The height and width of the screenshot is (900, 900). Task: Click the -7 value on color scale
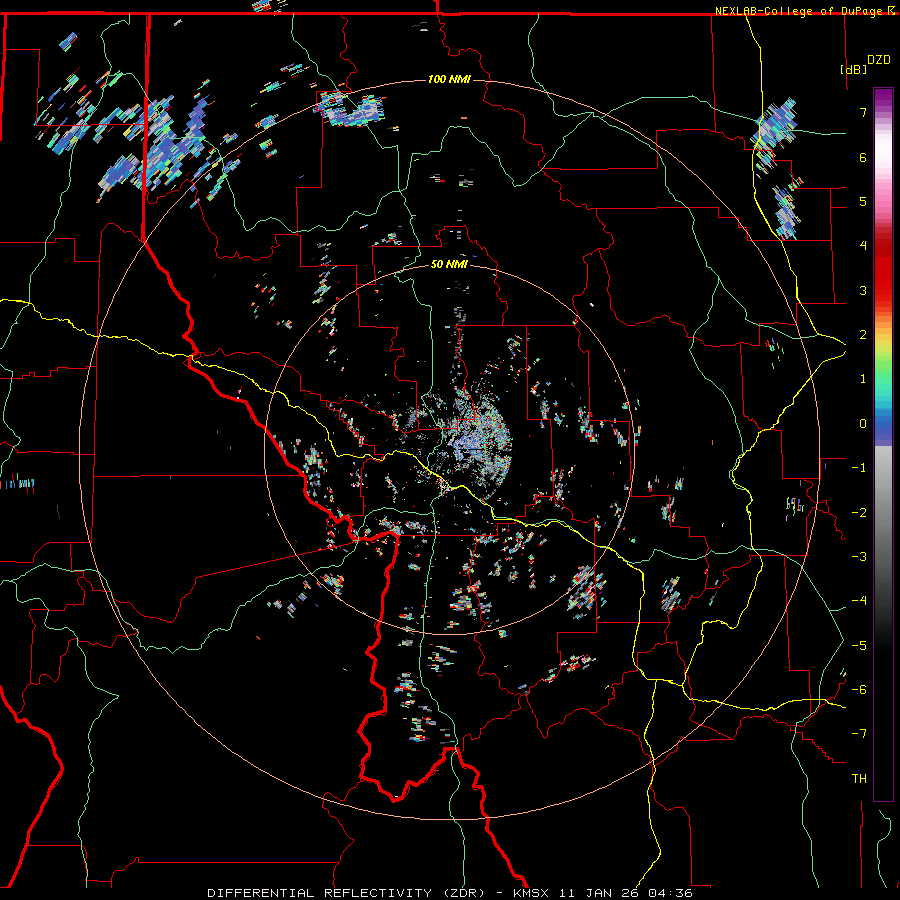click(x=859, y=734)
